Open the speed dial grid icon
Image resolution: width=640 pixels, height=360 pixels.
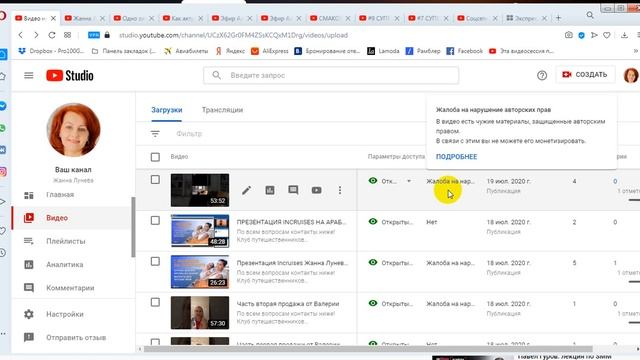(x=67, y=36)
